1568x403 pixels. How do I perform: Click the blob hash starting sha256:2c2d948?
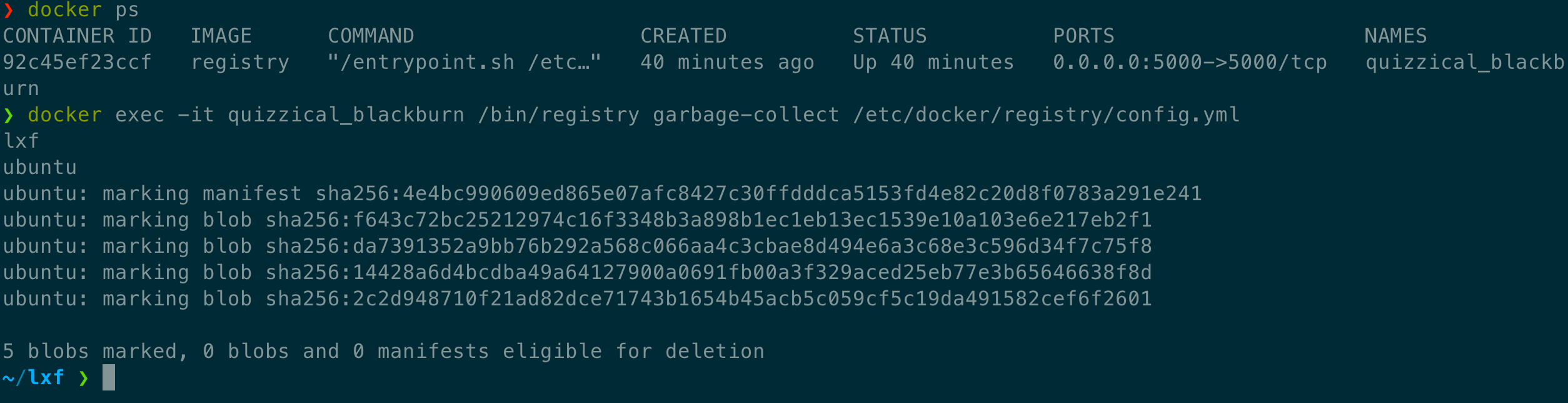click(x=708, y=298)
